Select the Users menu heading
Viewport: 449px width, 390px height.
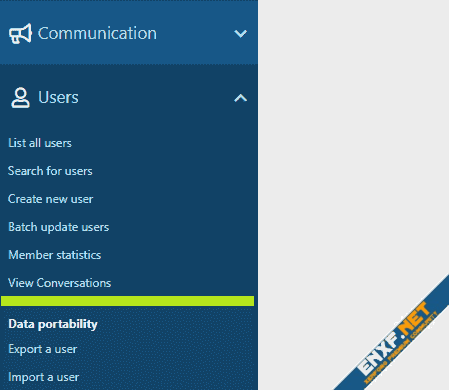(x=58, y=97)
